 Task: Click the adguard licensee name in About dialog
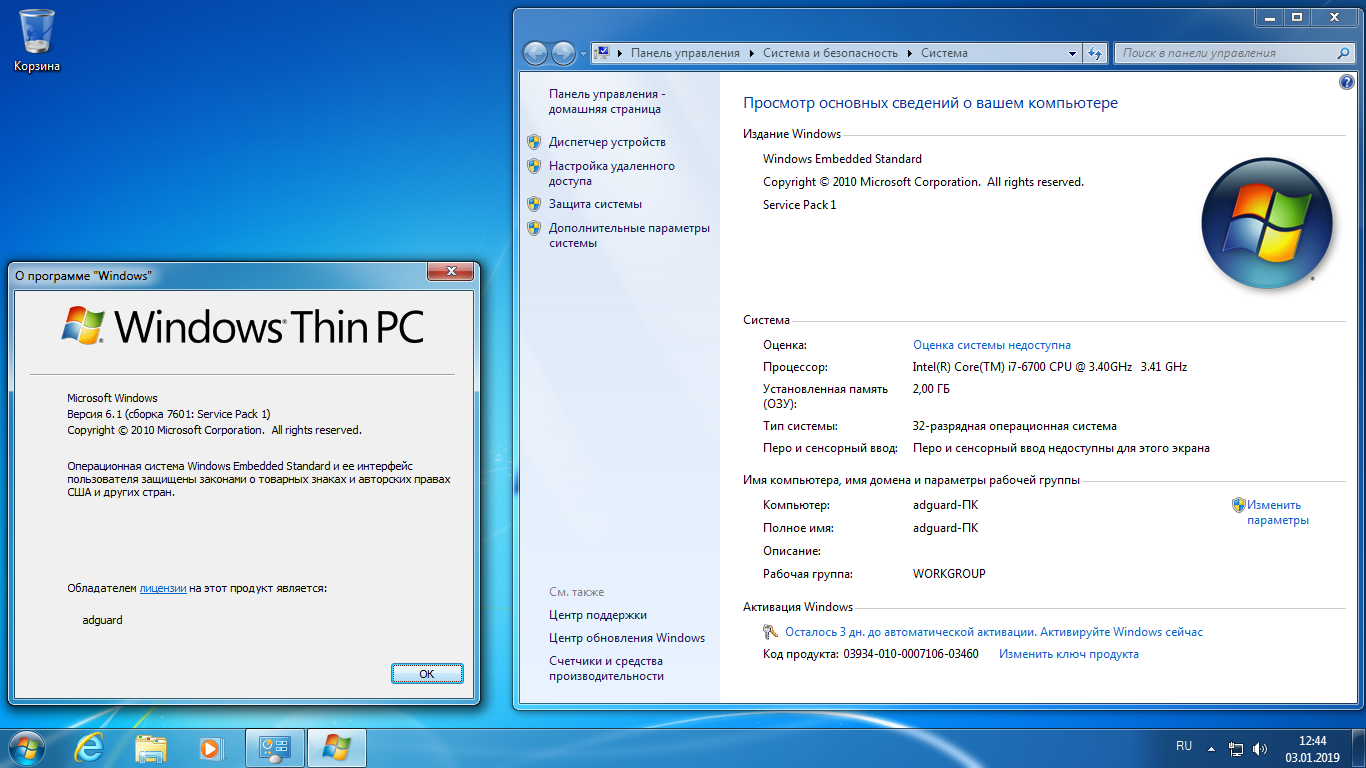coord(103,620)
